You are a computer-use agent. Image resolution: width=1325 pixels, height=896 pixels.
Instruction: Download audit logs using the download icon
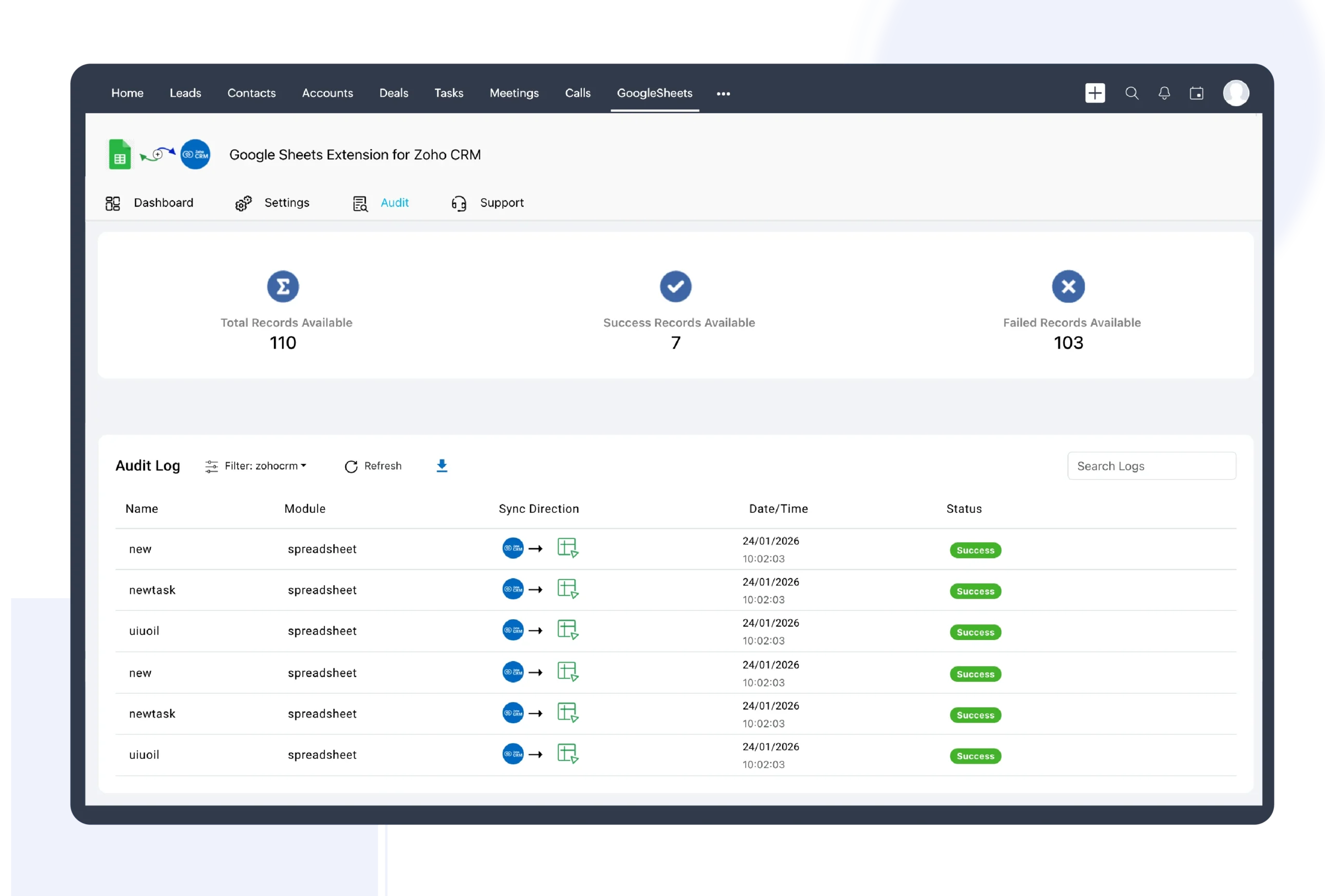pos(442,466)
